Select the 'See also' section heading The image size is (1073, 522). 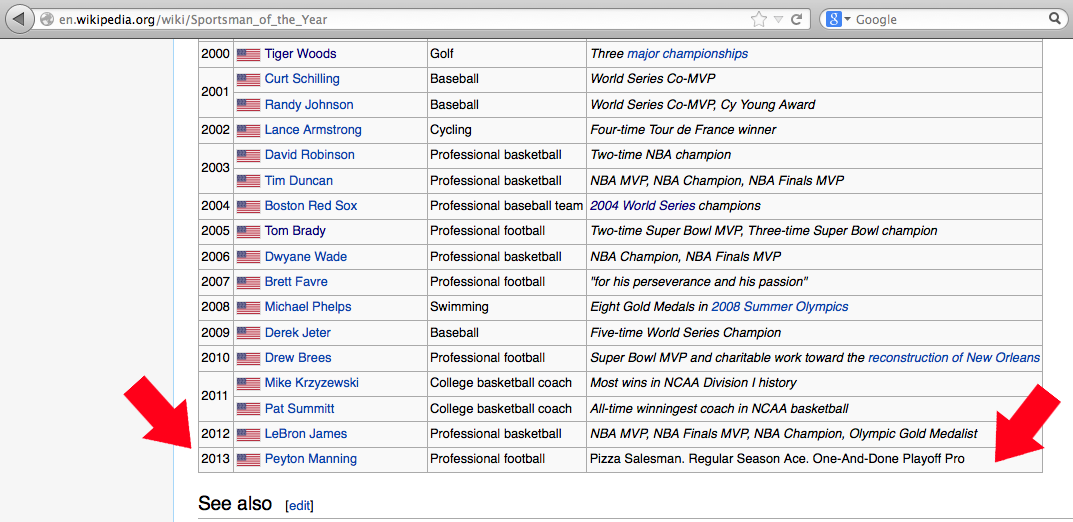[235, 504]
